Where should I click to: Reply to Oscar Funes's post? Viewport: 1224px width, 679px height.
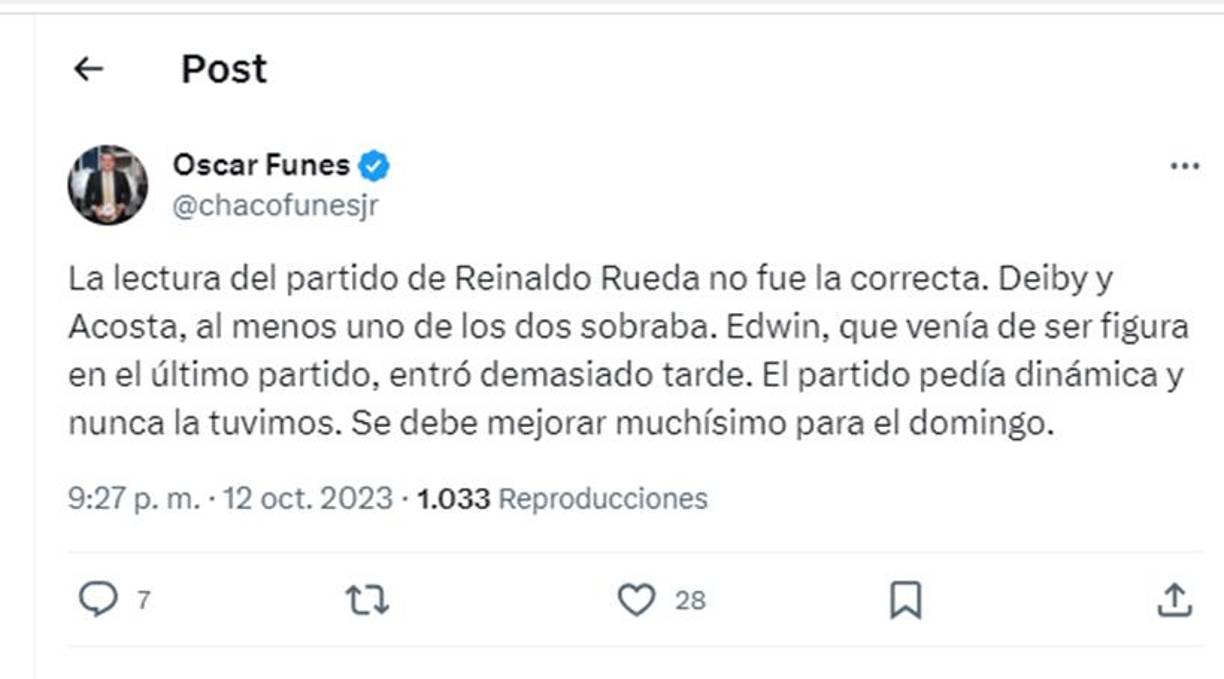[x=100, y=600]
